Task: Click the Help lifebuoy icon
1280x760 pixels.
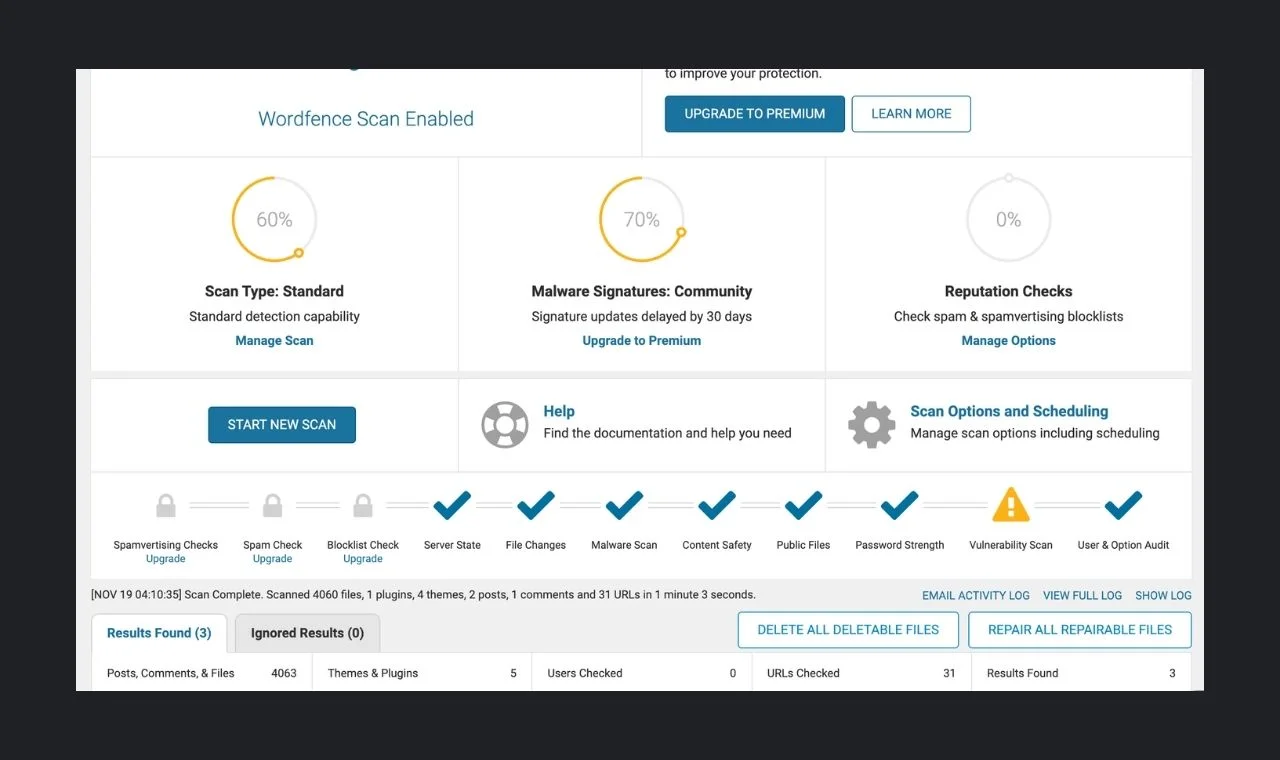Action: (504, 425)
